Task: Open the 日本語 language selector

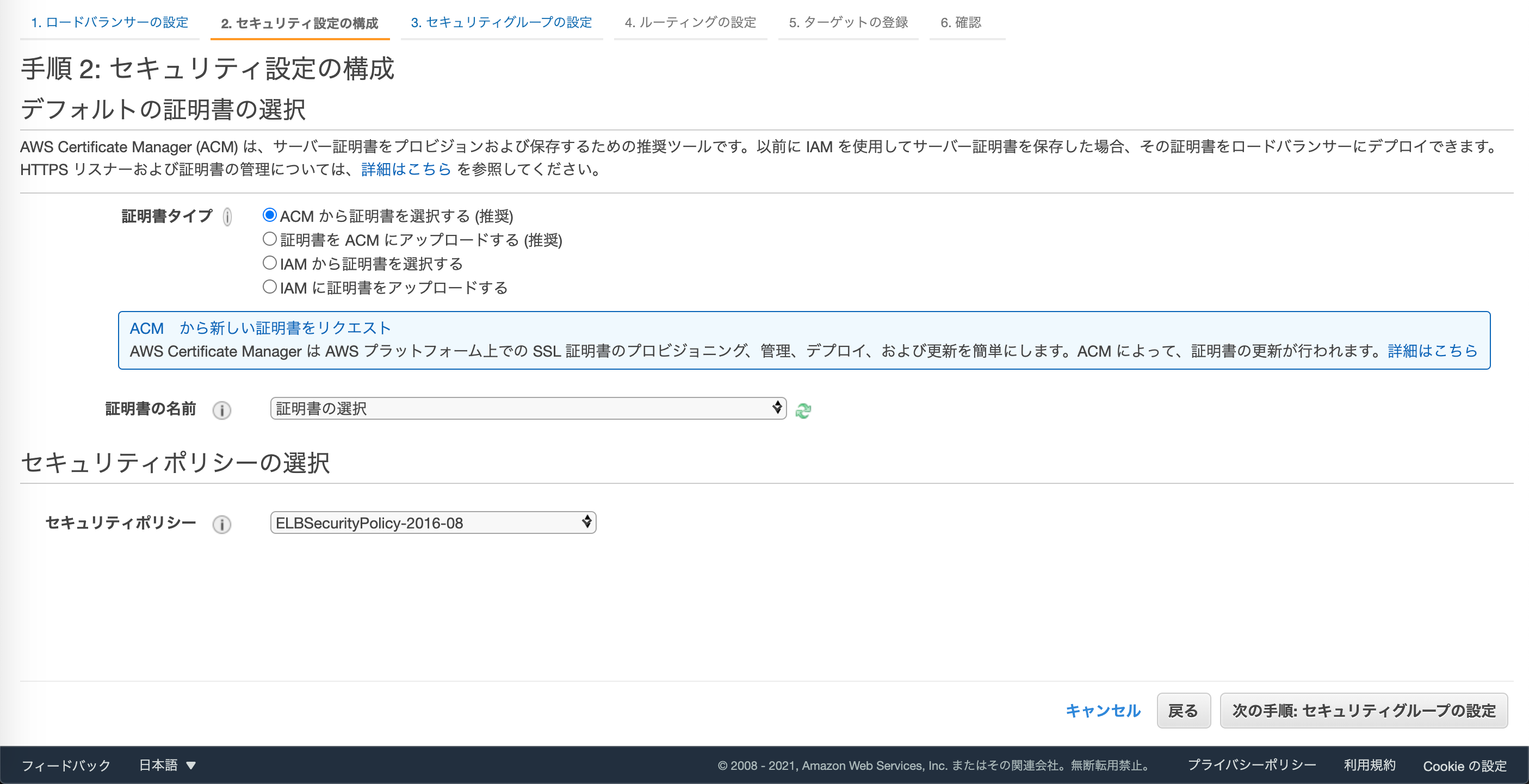Action: 167,765
